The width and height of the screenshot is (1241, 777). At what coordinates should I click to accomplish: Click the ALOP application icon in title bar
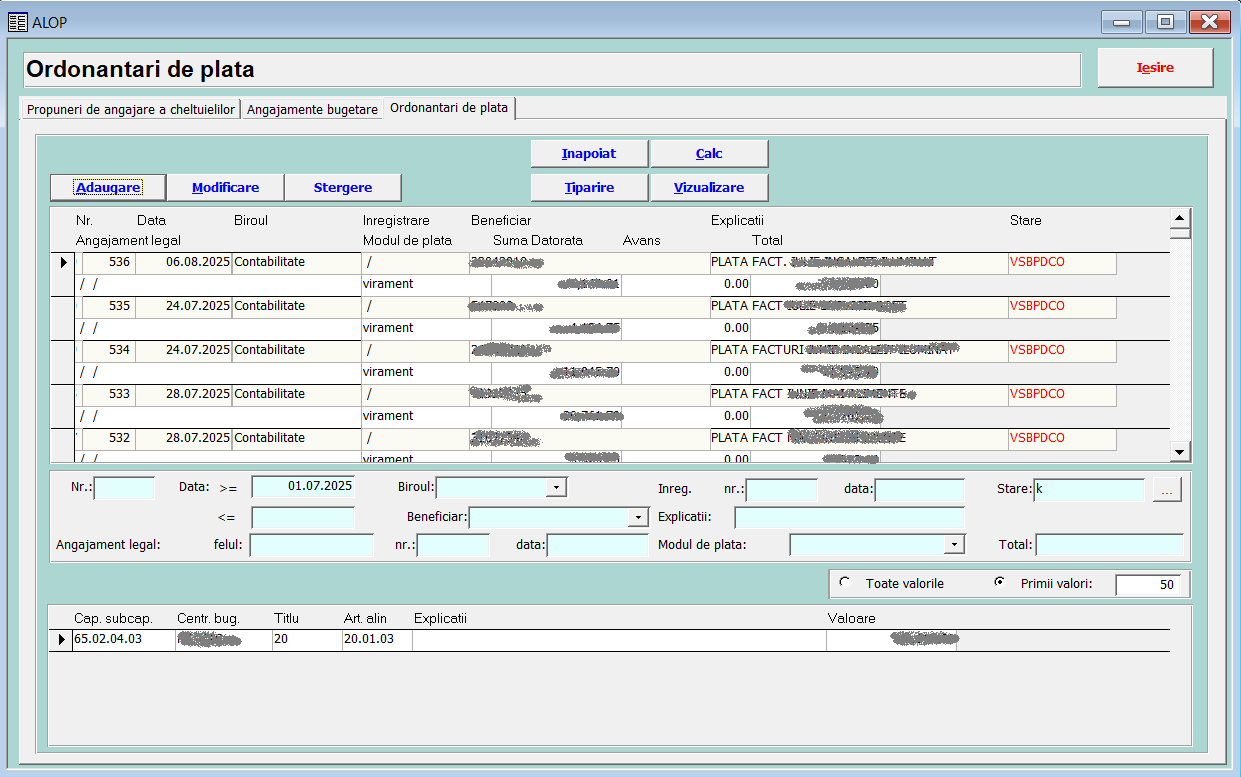17,22
